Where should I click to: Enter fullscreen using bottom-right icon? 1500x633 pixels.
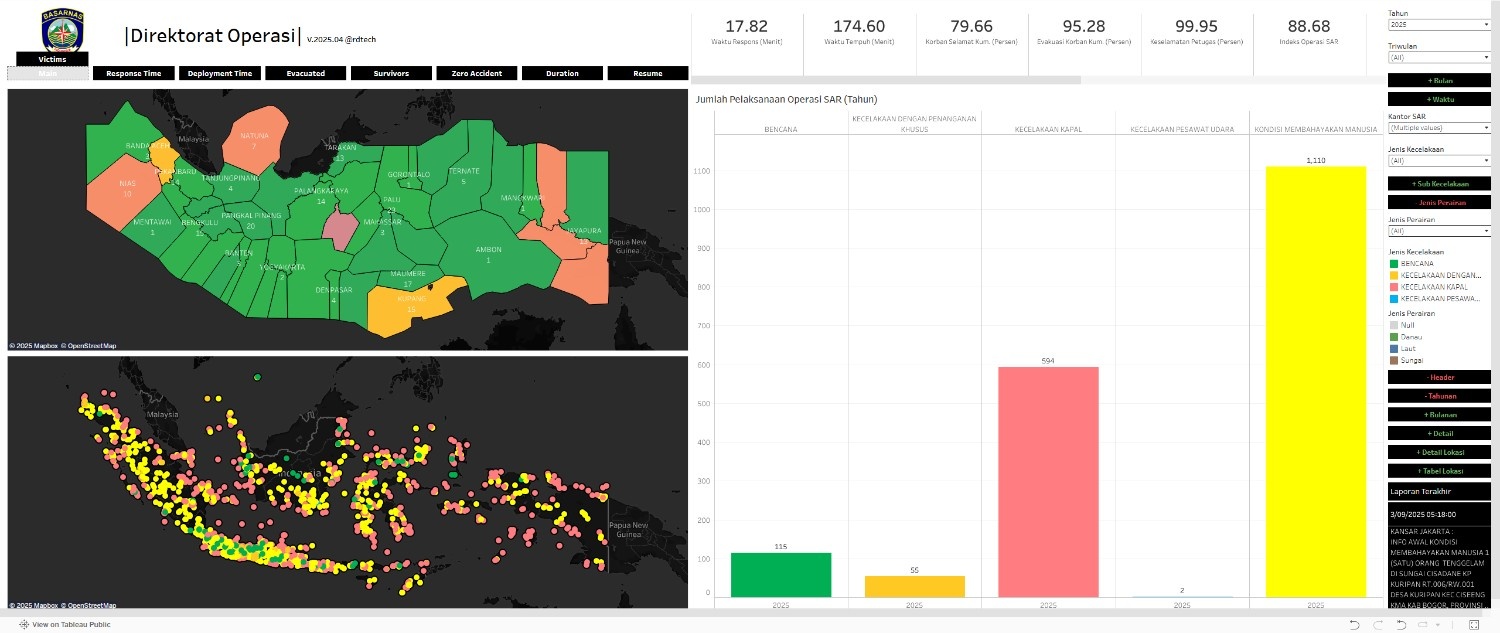point(1473,624)
